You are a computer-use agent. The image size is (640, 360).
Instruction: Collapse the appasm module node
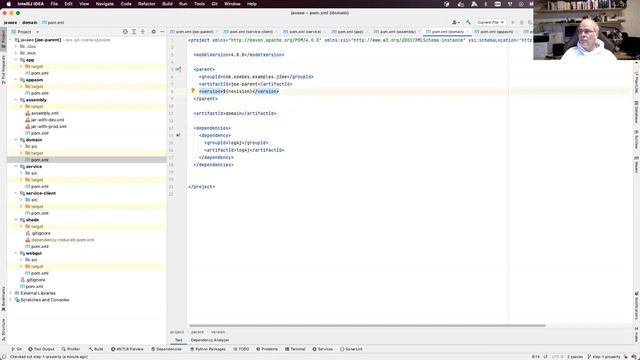[x=16, y=80]
